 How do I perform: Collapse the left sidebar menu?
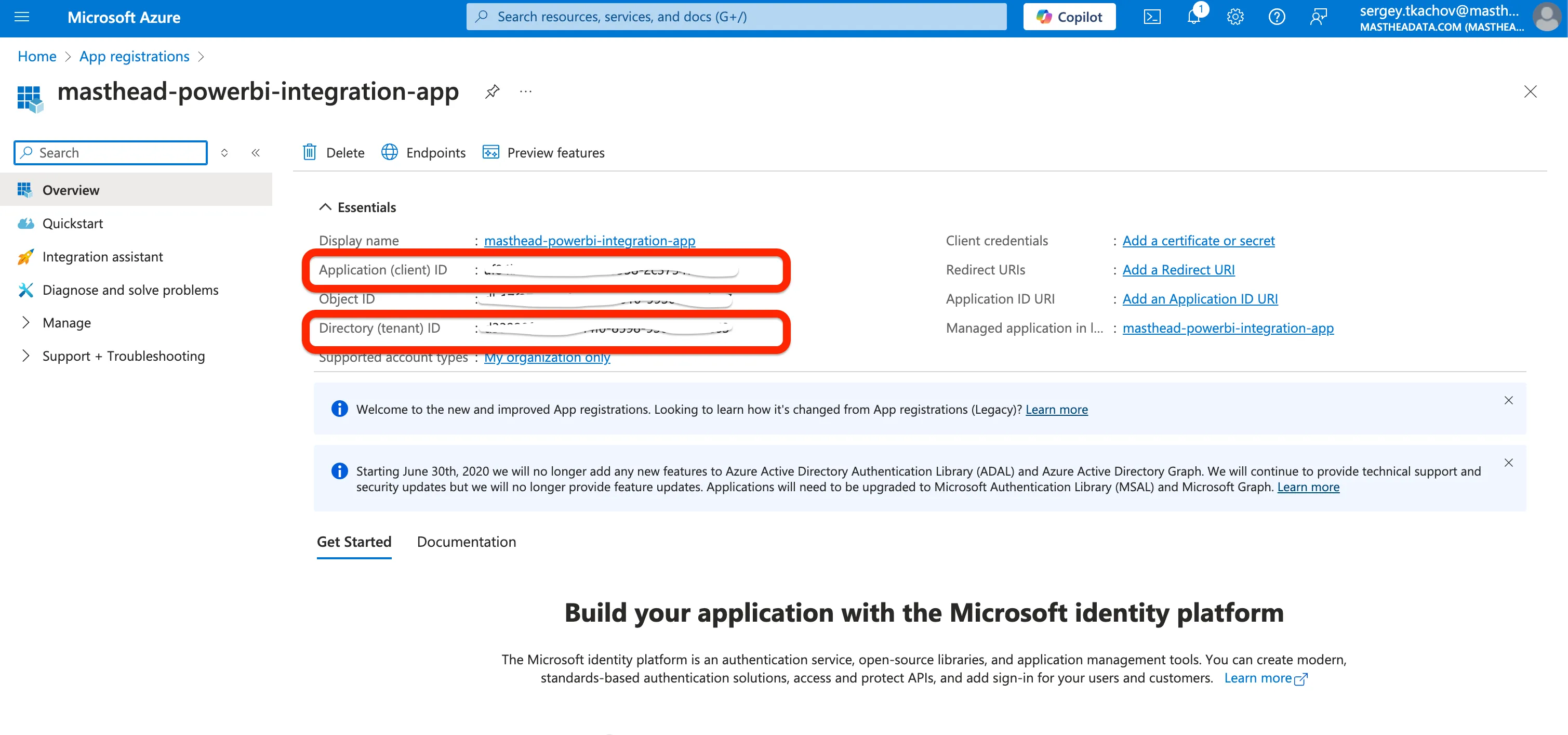[x=256, y=153]
